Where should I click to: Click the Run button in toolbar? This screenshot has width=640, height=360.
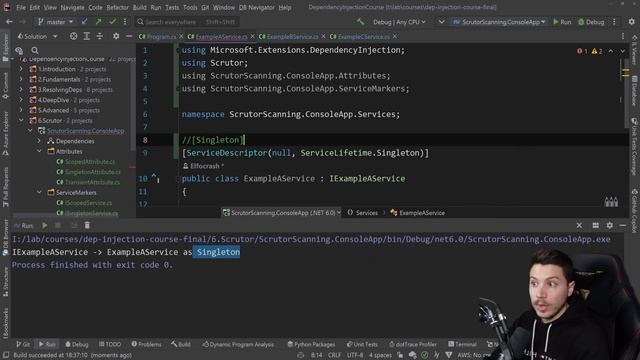coord(562,22)
